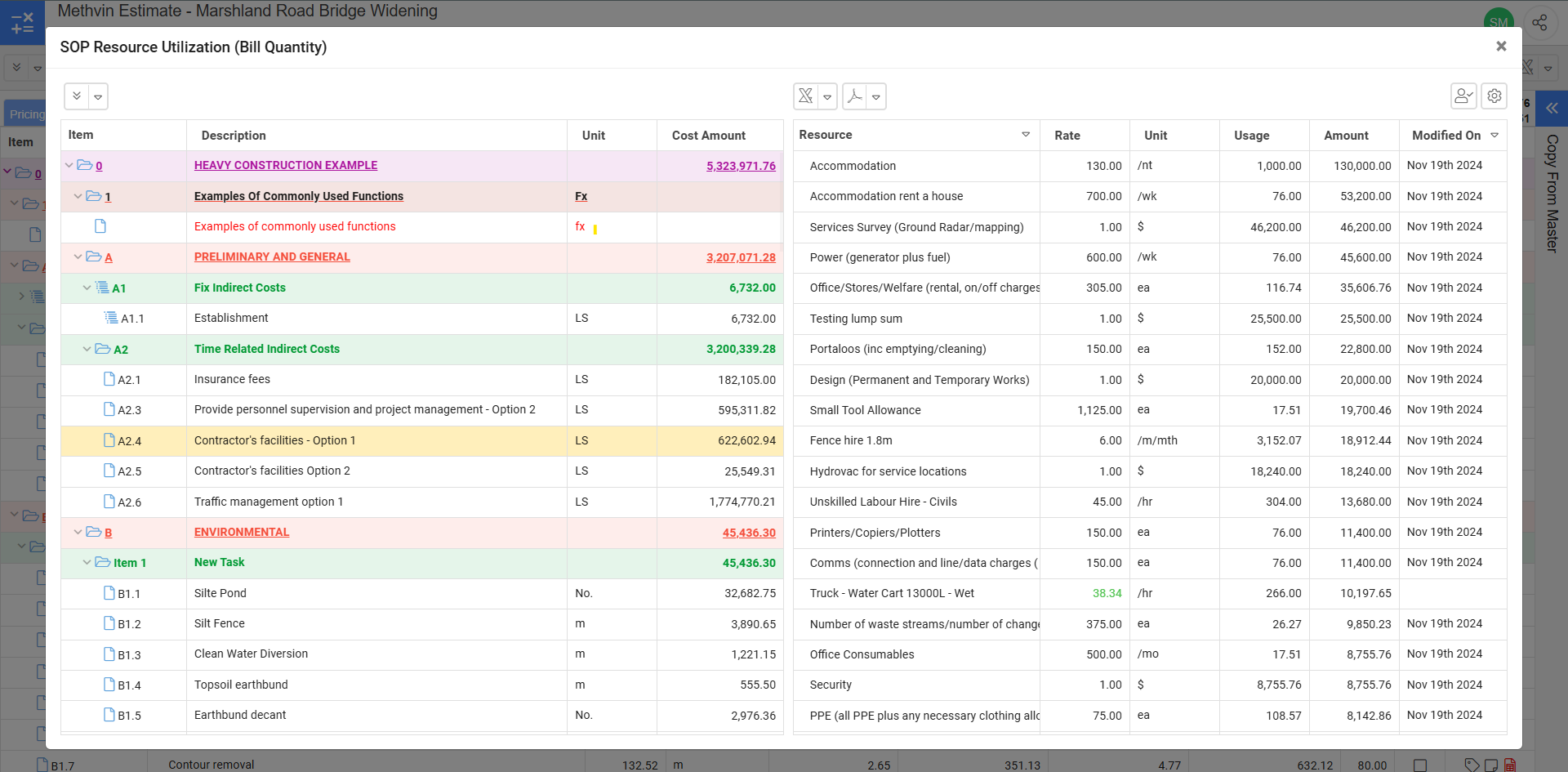Collapse the PRELIMINARY AND GENERAL section A
Screen dimensions: 1568x772
[78, 257]
